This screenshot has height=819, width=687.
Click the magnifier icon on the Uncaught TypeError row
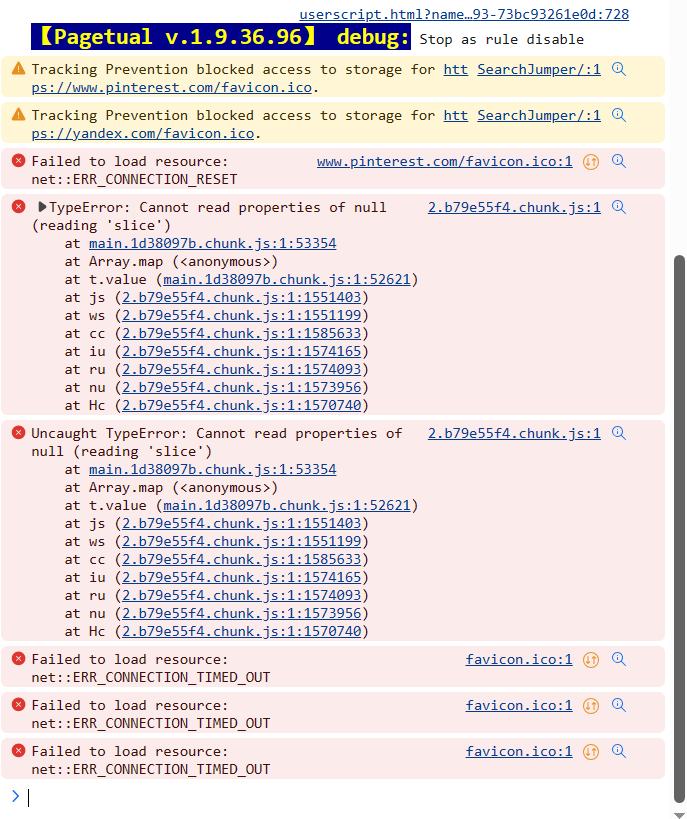pos(619,433)
